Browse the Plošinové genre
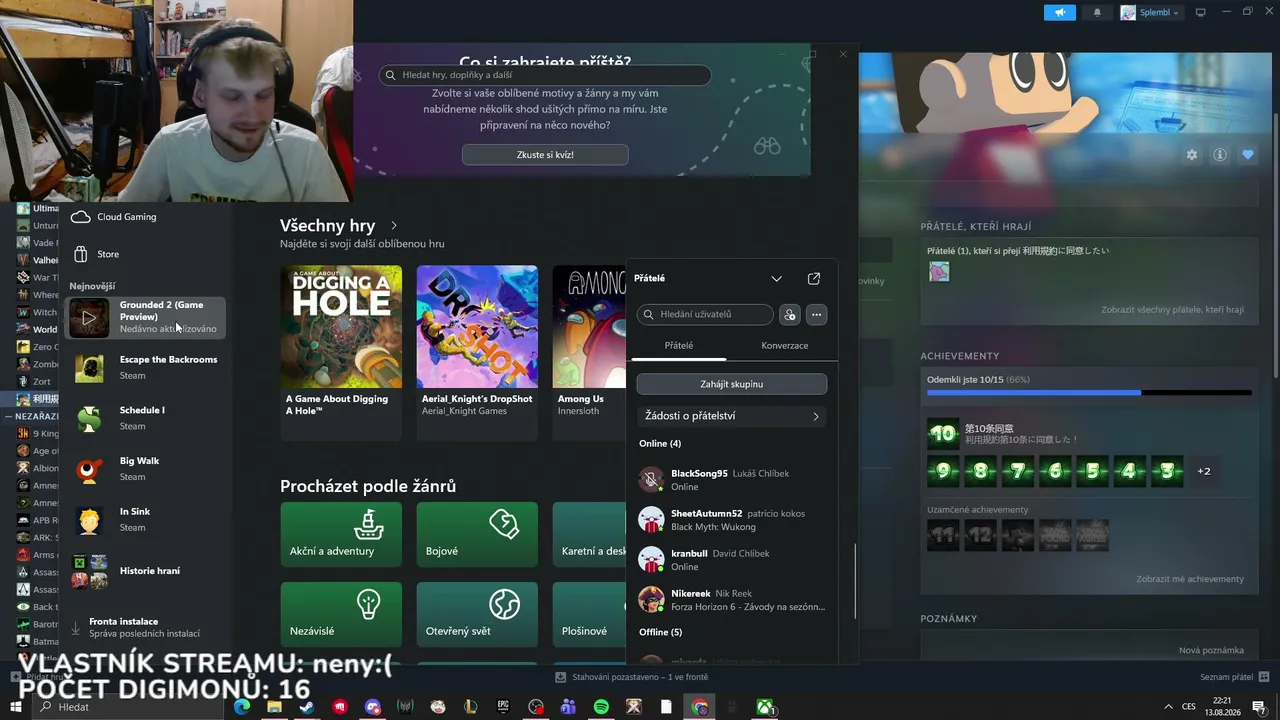 pyautogui.click(x=589, y=614)
